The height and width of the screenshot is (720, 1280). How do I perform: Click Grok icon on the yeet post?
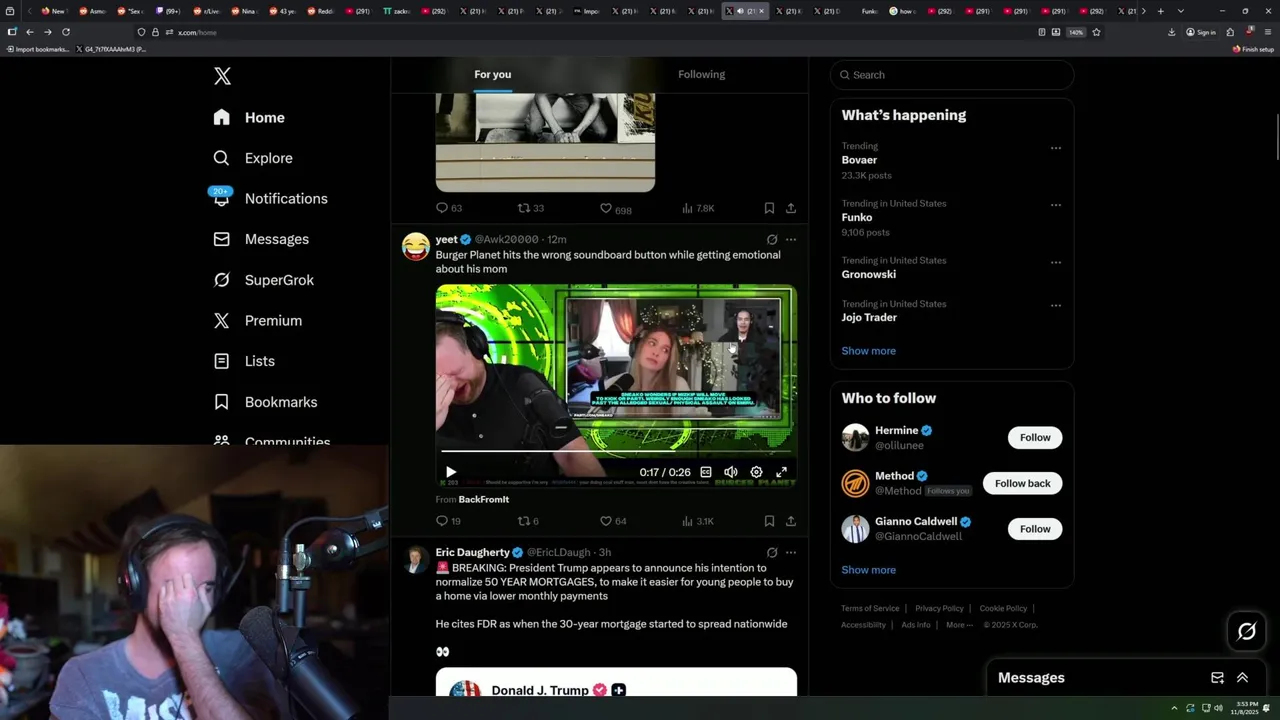coord(772,240)
